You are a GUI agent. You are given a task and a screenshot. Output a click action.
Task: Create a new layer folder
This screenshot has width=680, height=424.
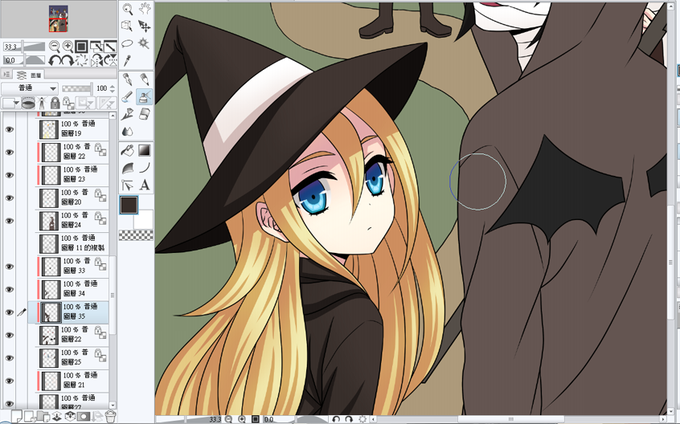43,417
